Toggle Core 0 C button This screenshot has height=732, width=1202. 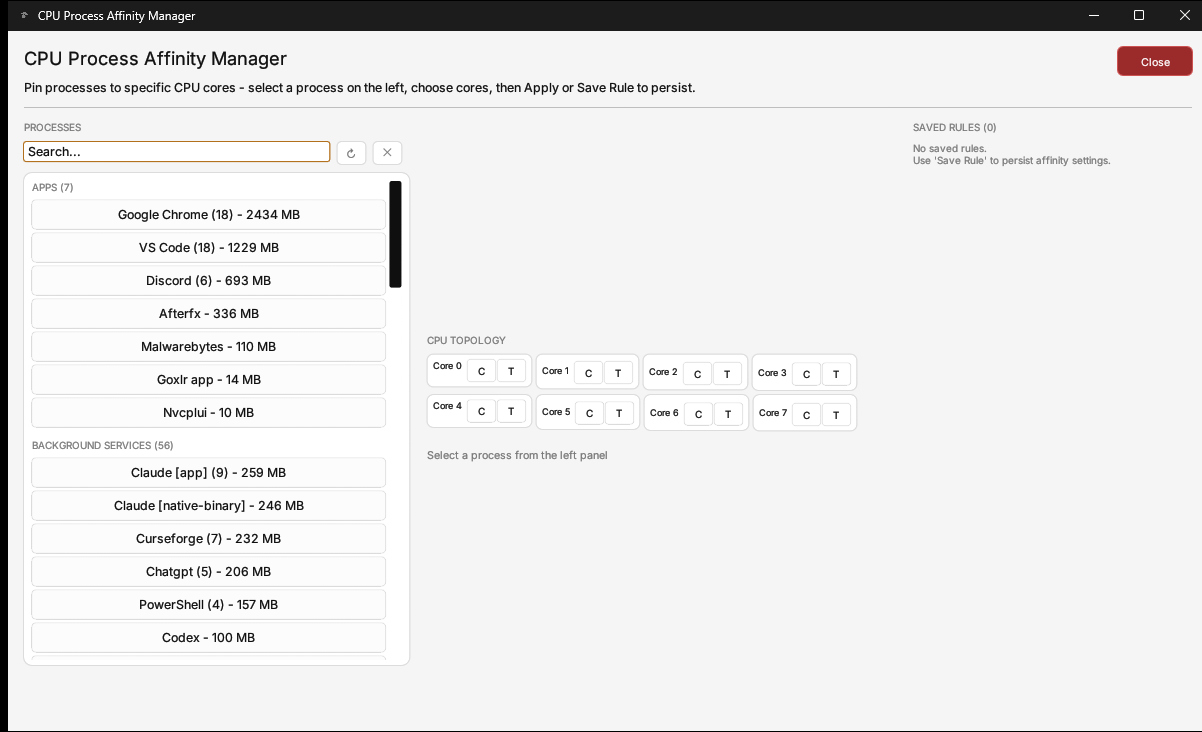481,371
